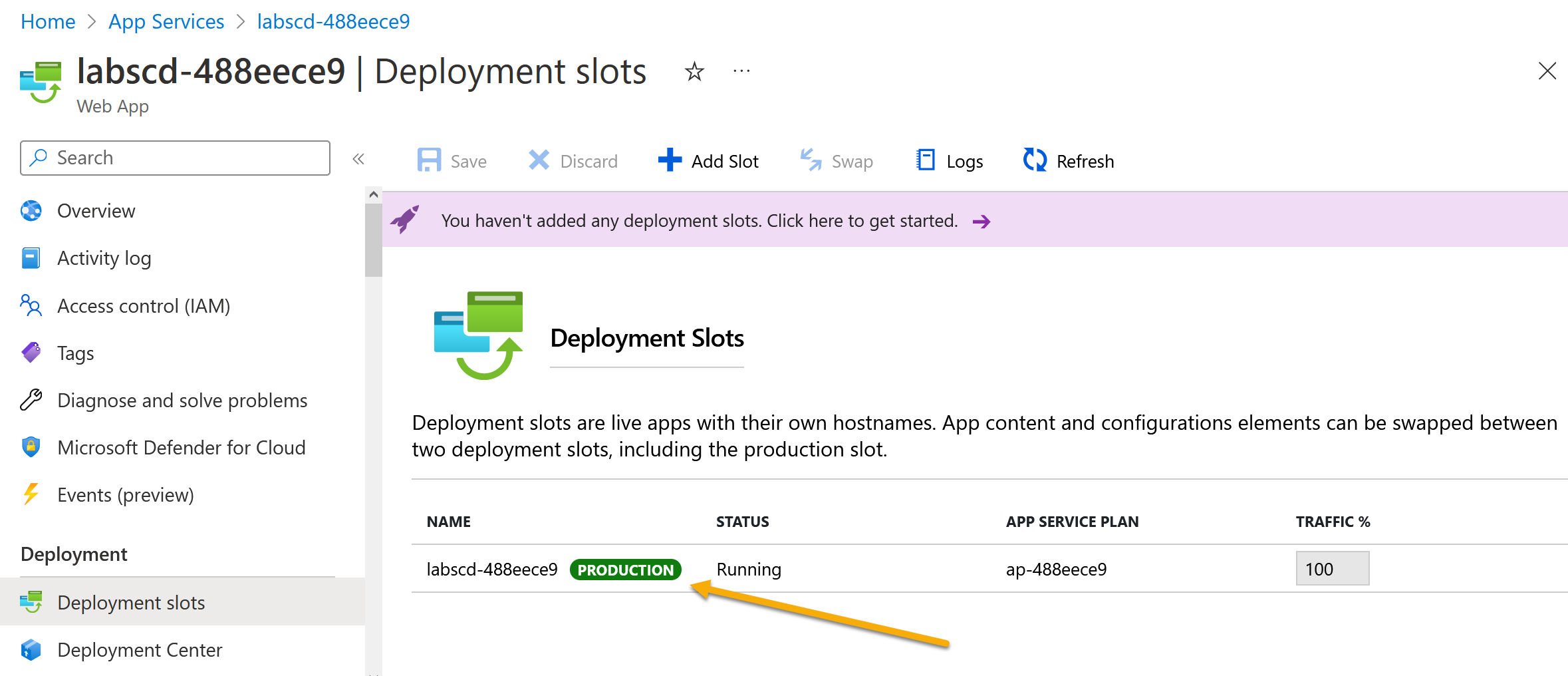Screen dimensions: 1568x676
Task: Open Microsoft Defender for Cloud
Action: pos(181,448)
